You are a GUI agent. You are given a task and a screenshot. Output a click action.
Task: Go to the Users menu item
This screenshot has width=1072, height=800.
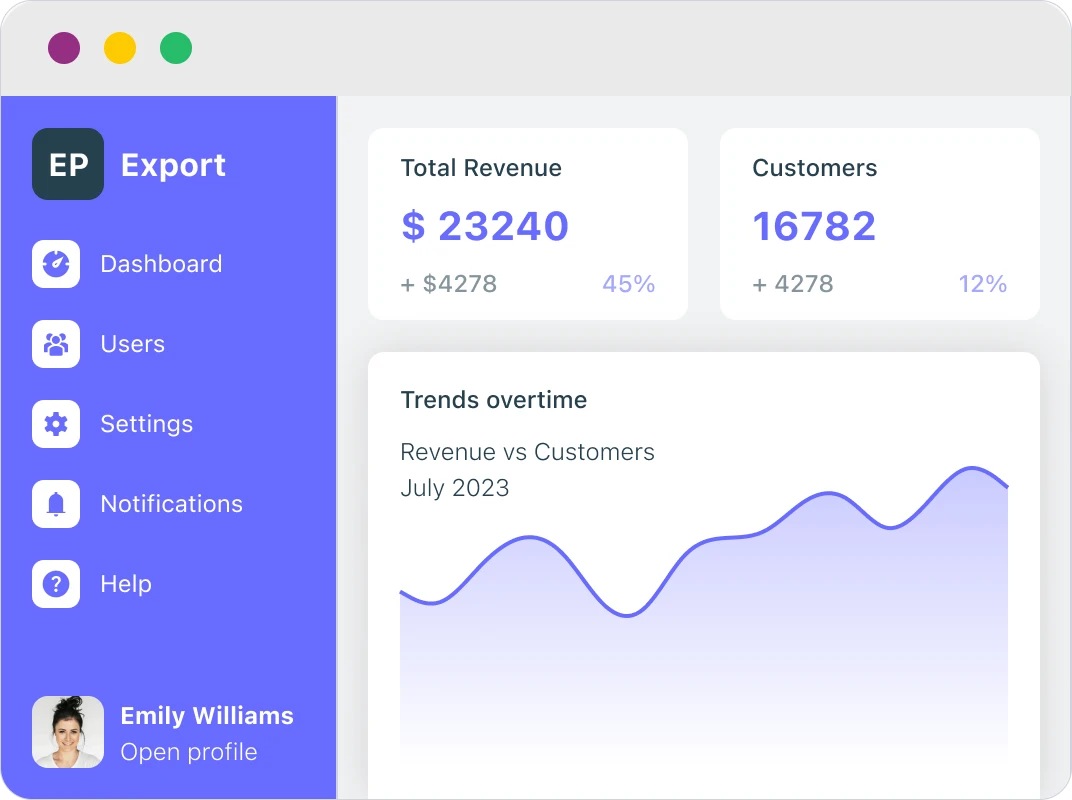coord(132,344)
